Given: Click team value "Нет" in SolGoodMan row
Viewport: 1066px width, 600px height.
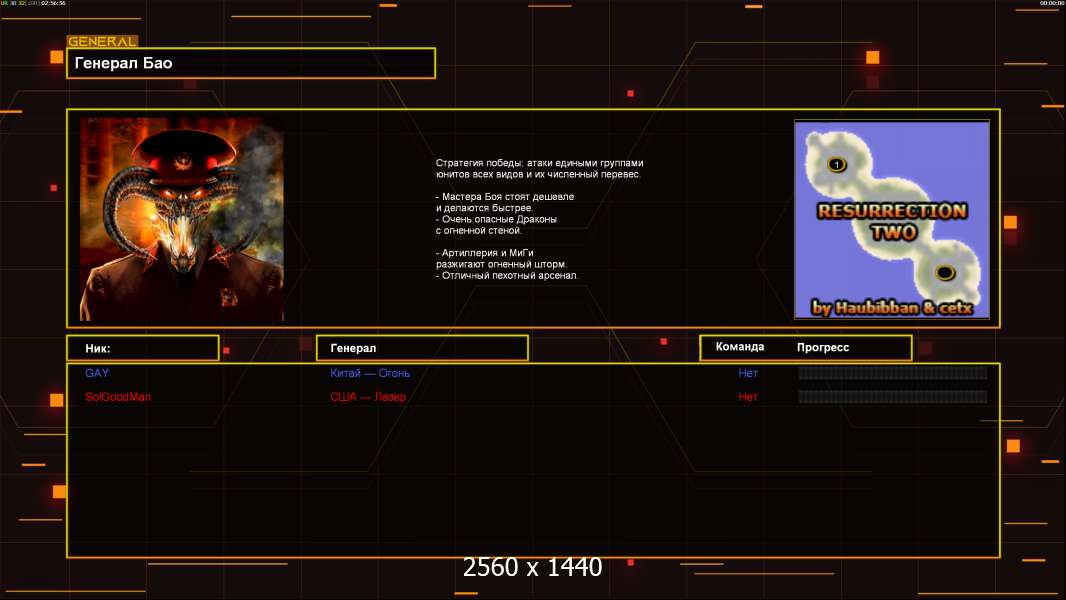Looking at the screenshot, I should point(748,397).
